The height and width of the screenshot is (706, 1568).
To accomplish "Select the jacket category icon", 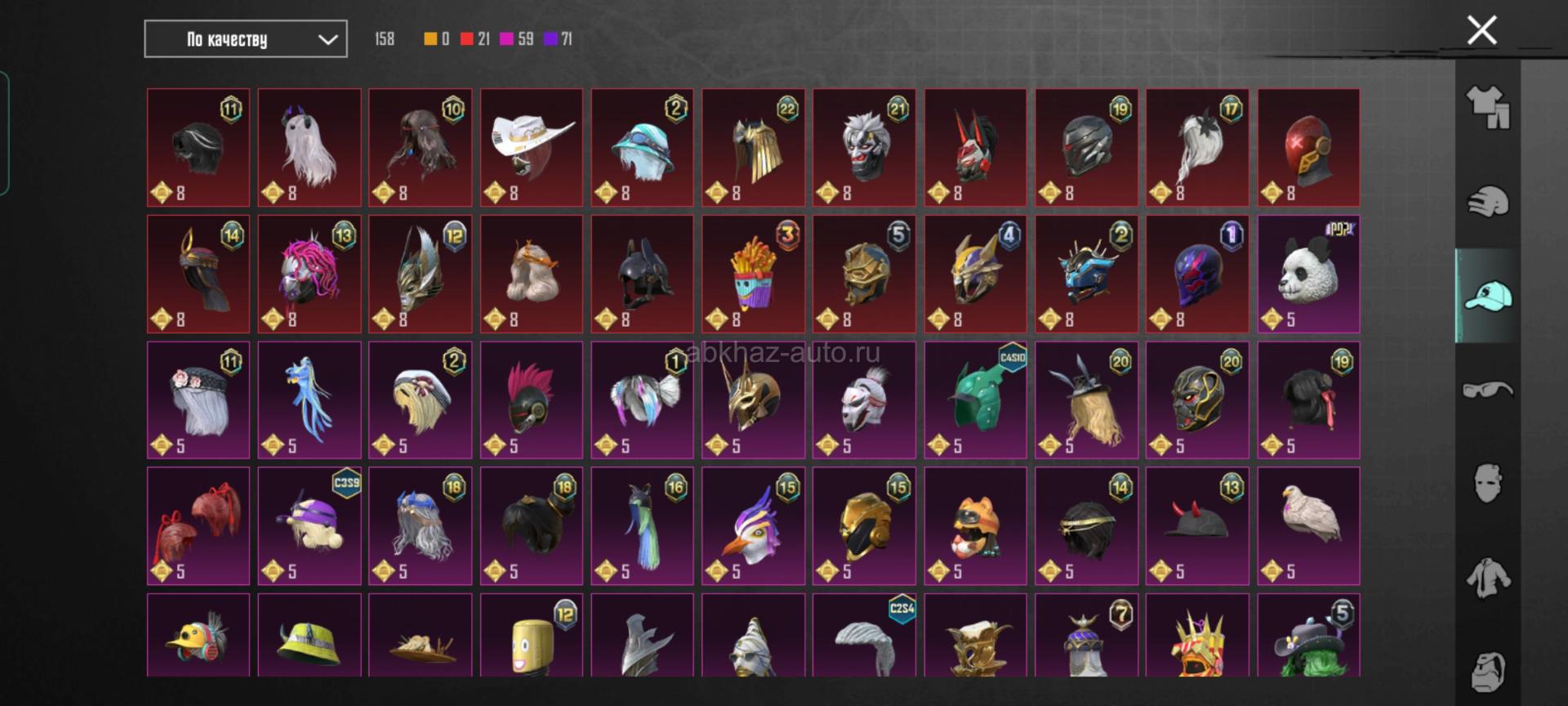I will point(1488,577).
